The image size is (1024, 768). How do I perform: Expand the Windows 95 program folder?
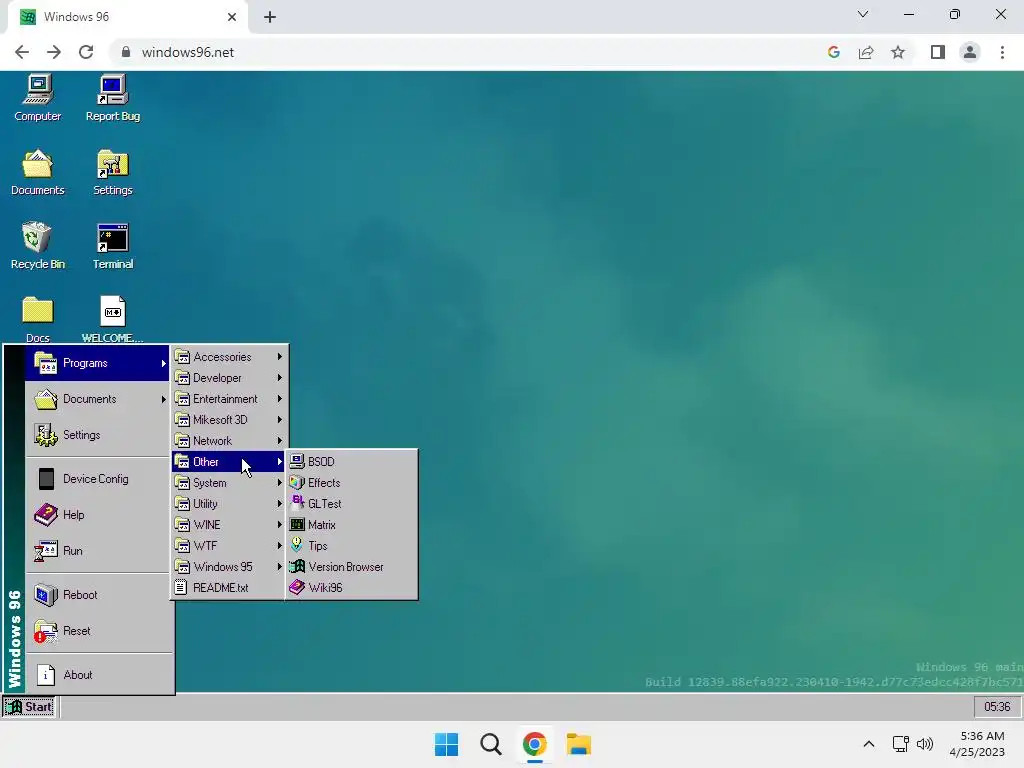[x=229, y=566]
